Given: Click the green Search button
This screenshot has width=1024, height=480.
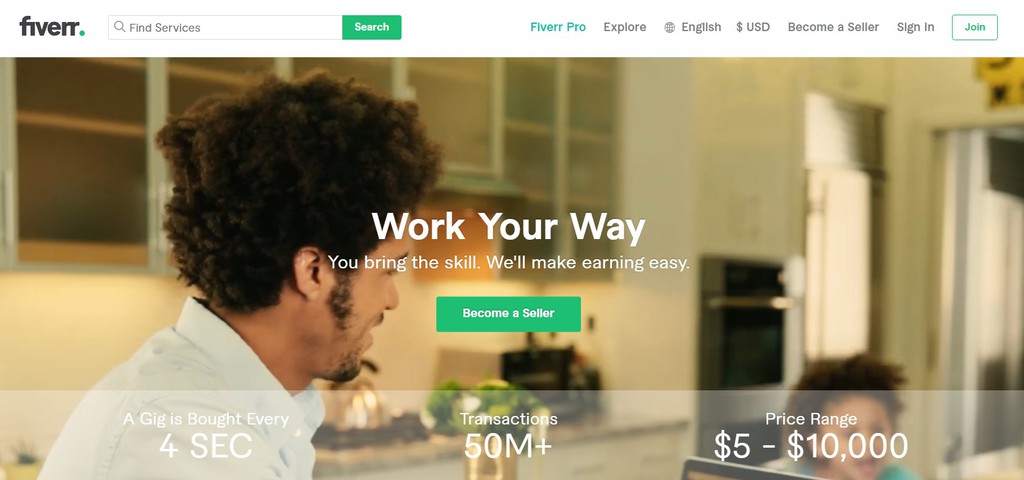Looking at the screenshot, I should (x=372, y=27).
